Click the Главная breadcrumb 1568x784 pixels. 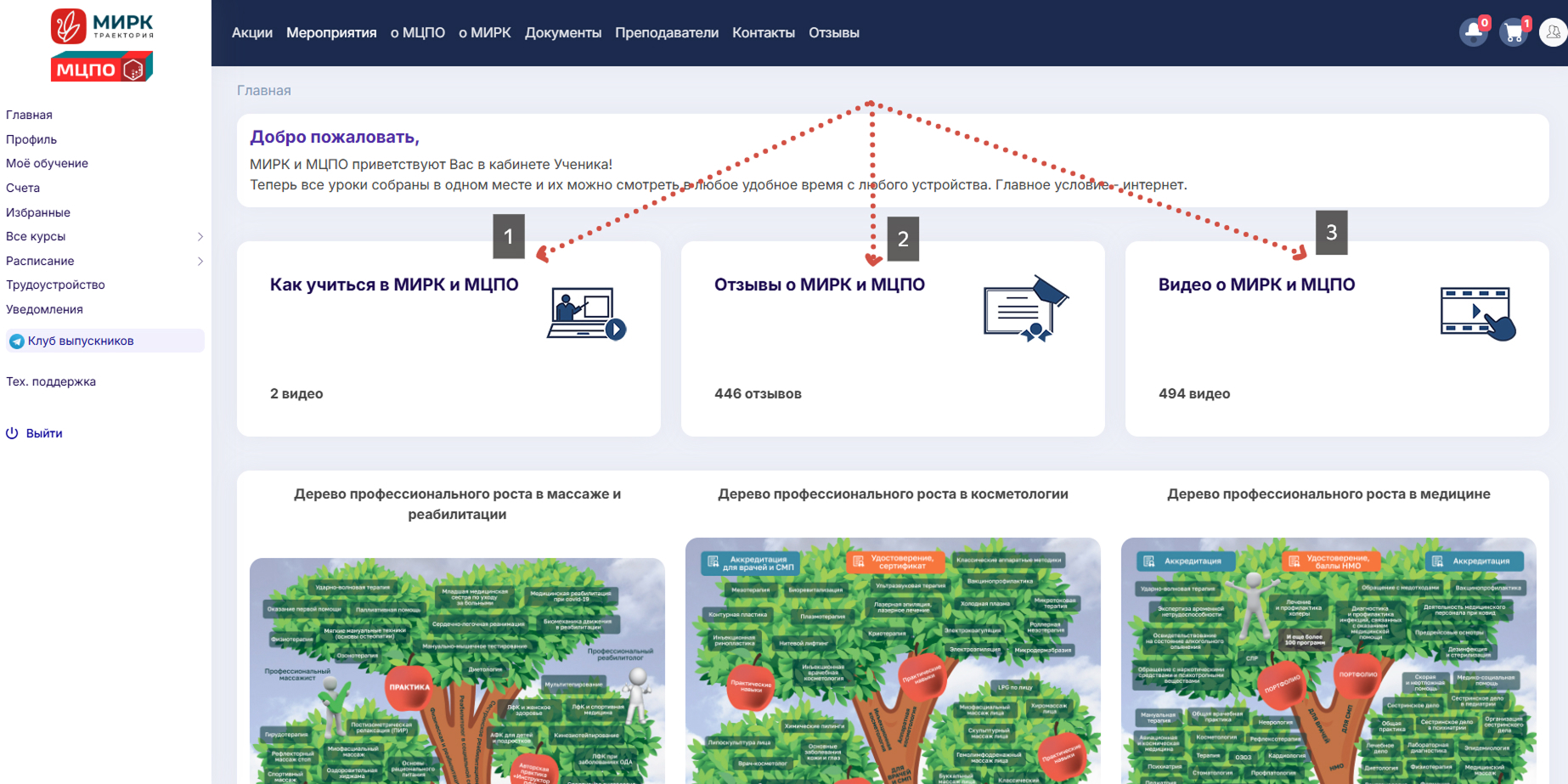[x=264, y=90]
